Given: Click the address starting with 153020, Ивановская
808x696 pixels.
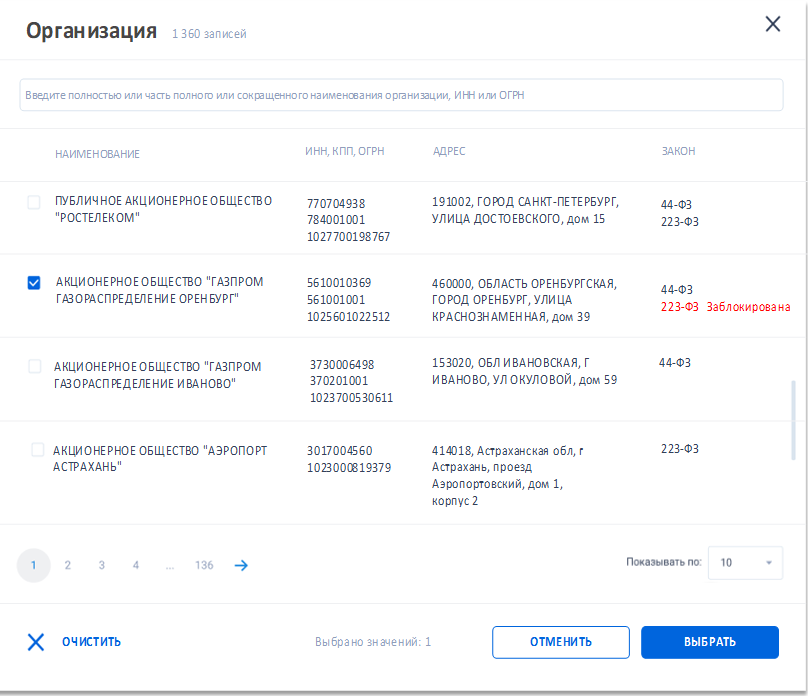Looking at the screenshot, I should (x=524, y=371).
